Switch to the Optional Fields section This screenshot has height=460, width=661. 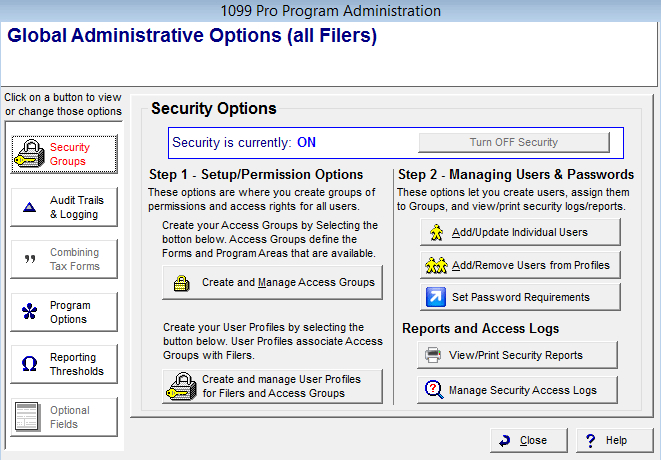(x=65, y=417)
